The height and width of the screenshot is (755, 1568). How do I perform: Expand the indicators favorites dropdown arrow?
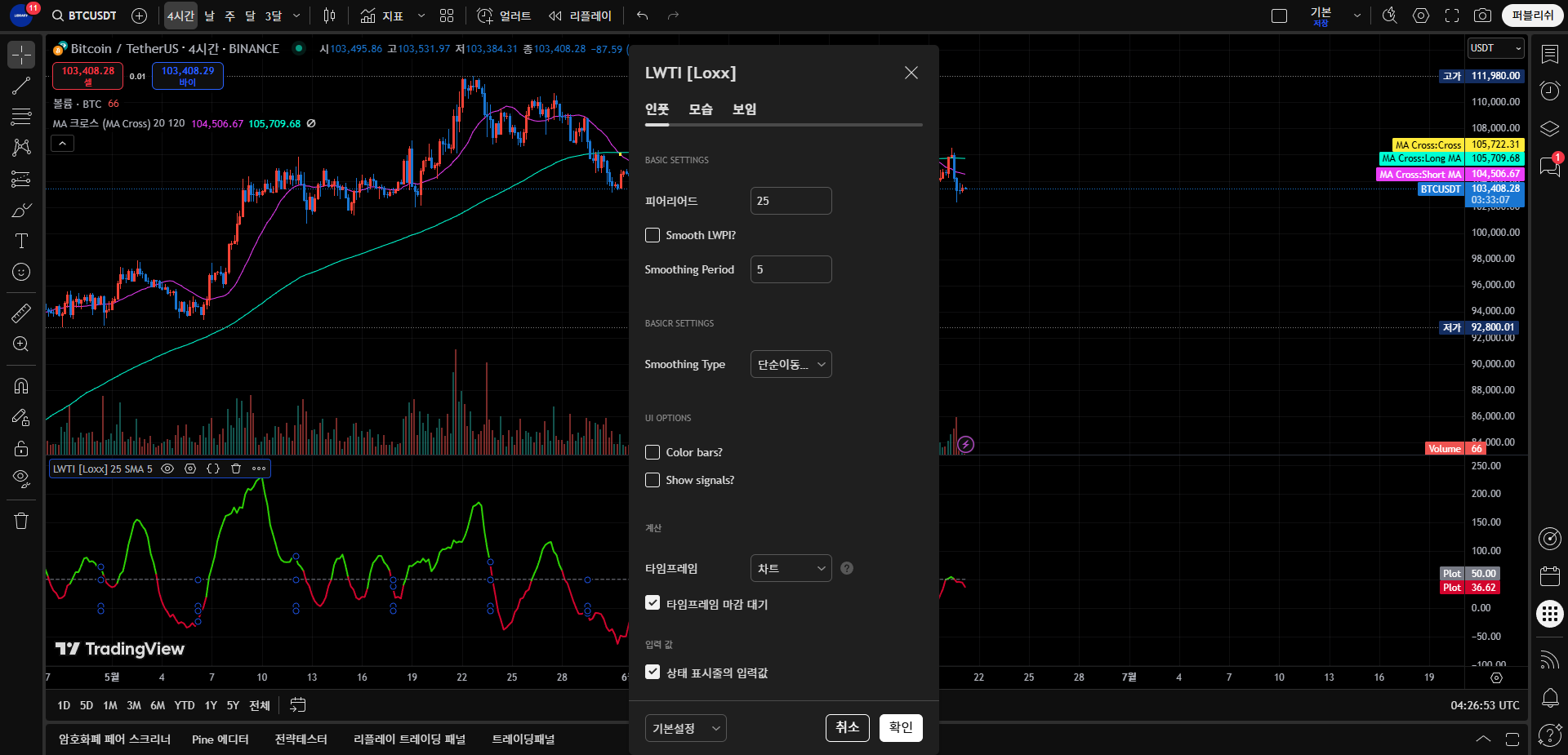(x=421, y=16)
